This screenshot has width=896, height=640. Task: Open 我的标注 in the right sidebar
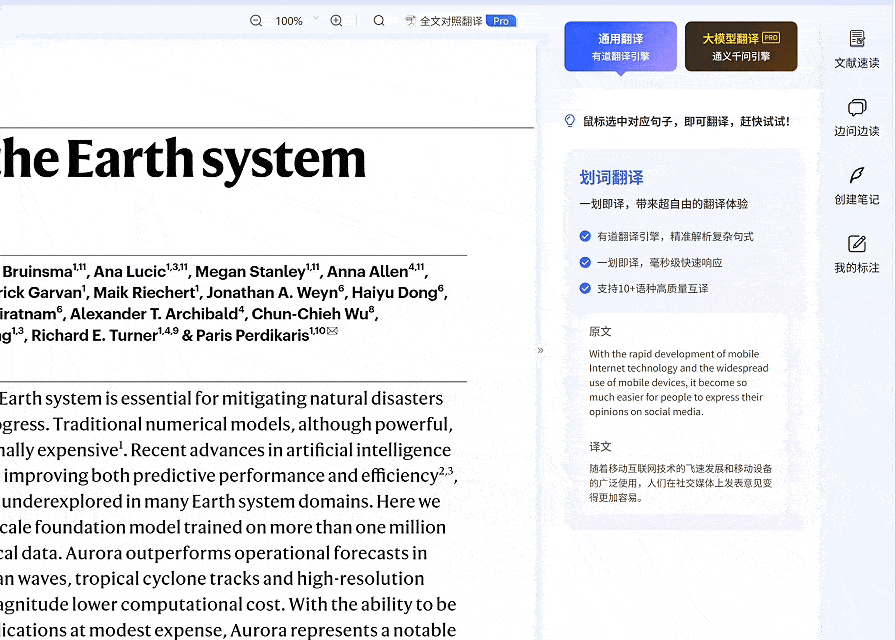click(x=857, y=254)
